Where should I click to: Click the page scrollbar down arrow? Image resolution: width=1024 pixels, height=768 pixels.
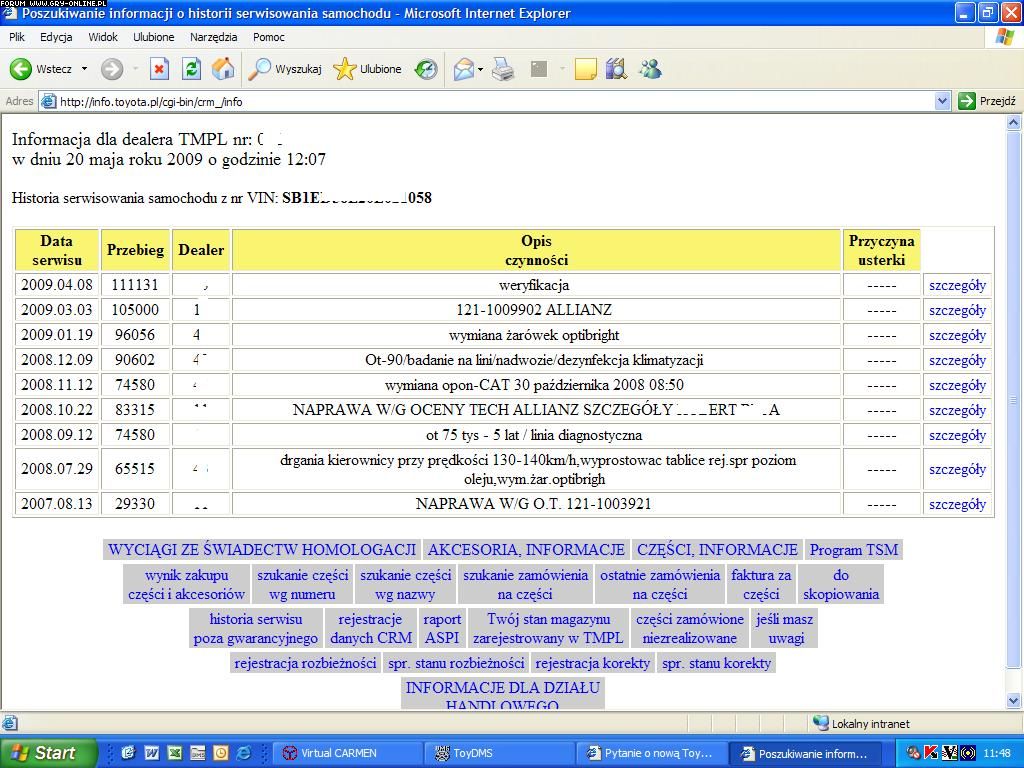1014,701
